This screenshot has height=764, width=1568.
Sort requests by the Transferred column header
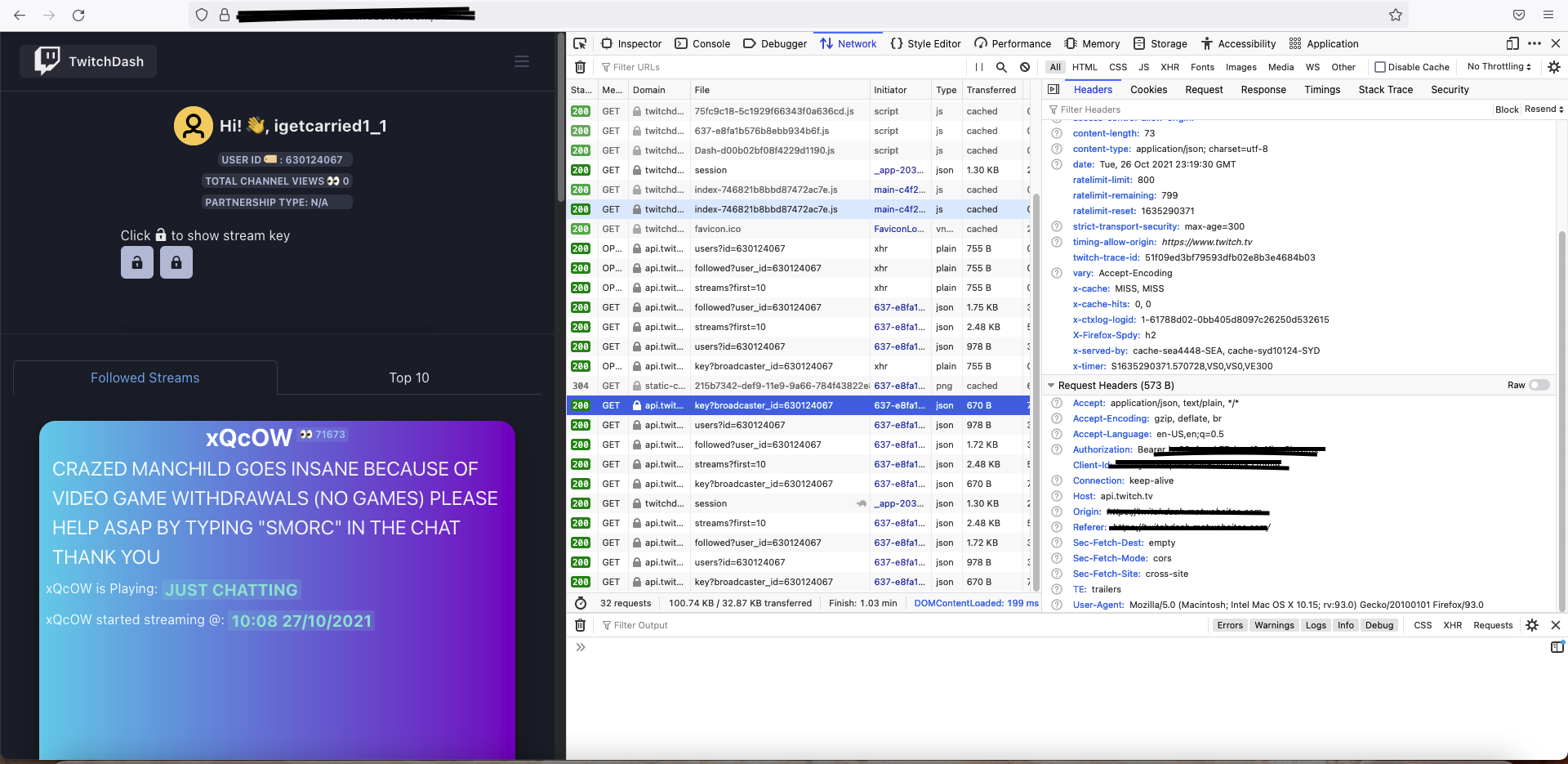[991, 90]
